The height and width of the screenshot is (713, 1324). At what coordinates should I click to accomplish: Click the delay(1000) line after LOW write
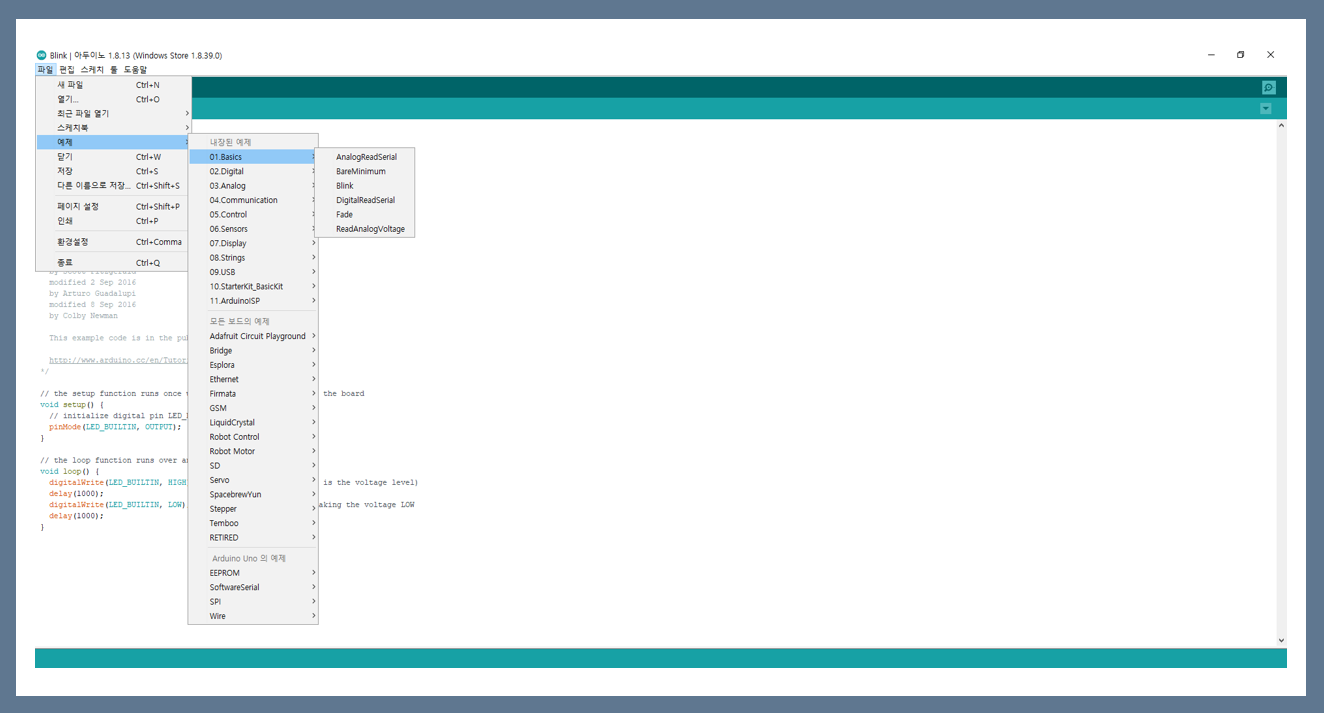[76, 516]
